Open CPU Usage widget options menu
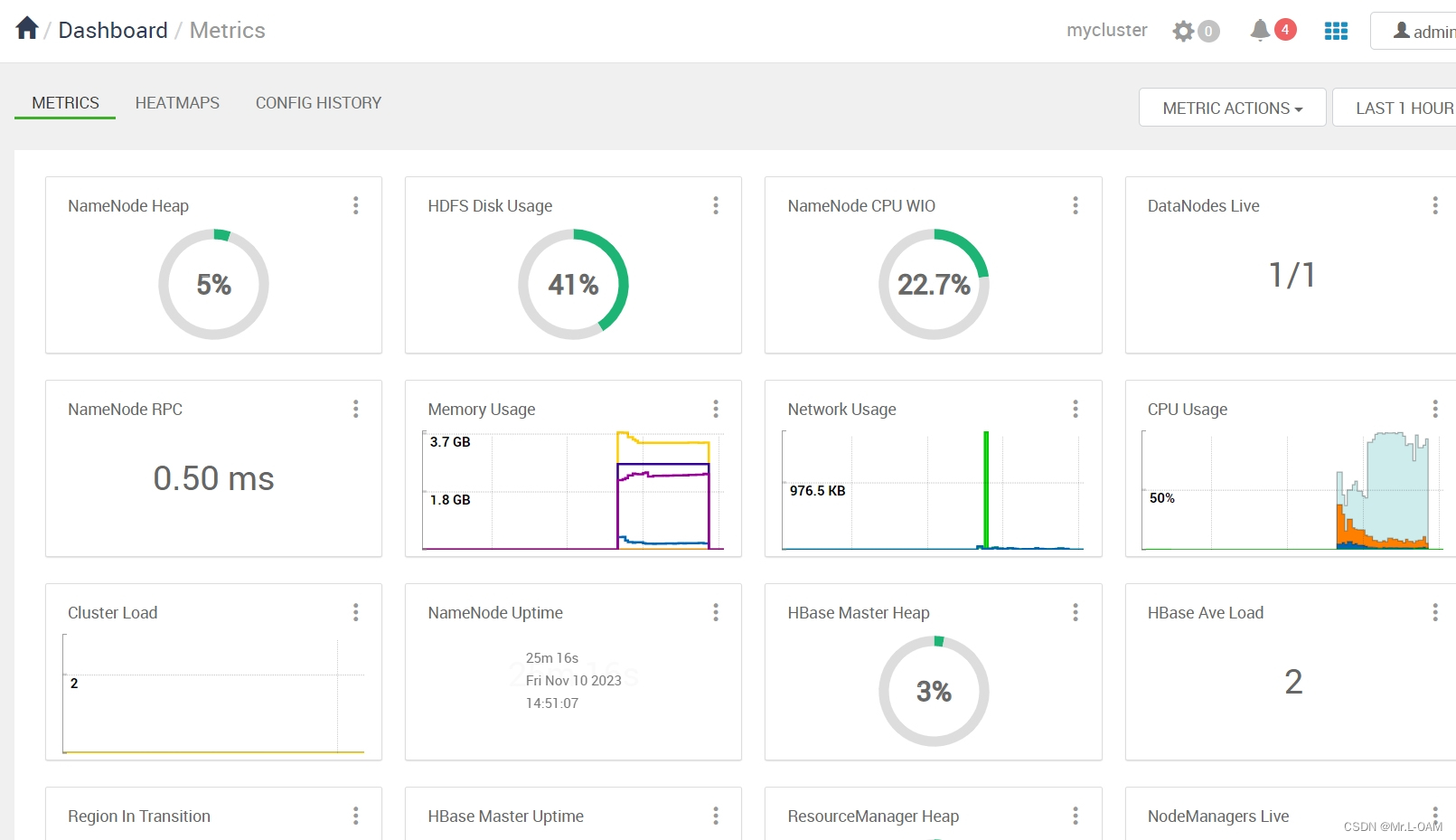 point(1435,409)
